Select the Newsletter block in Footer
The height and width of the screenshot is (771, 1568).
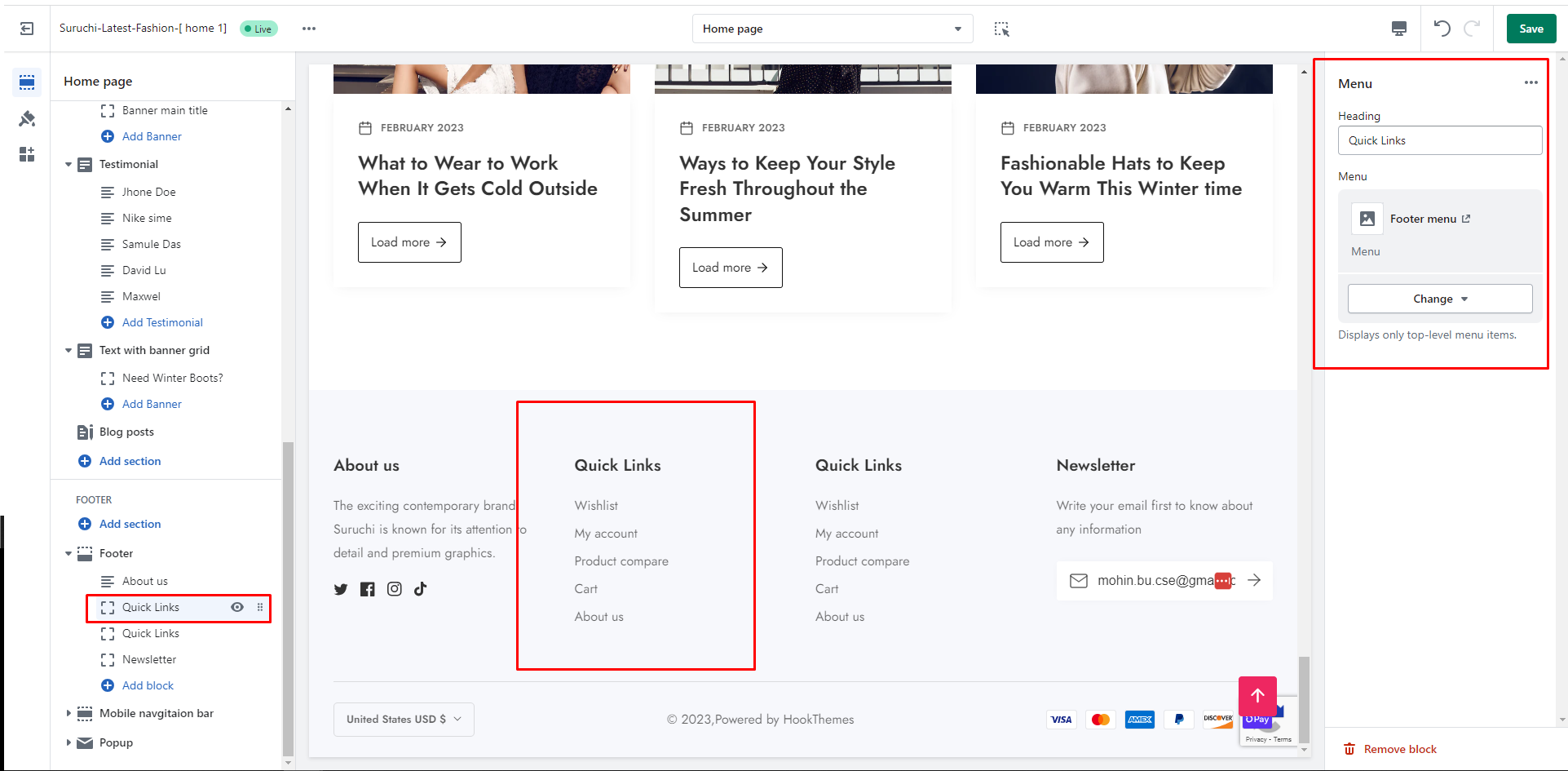(x=149, y=659)
